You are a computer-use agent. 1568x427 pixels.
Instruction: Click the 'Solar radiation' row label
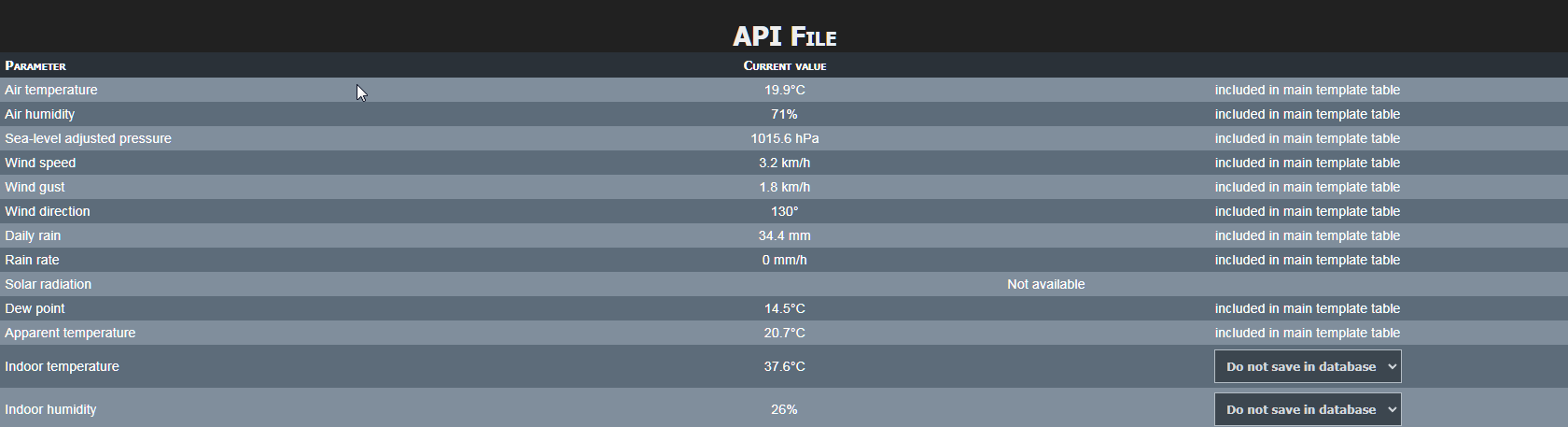(x=48, y=284)
